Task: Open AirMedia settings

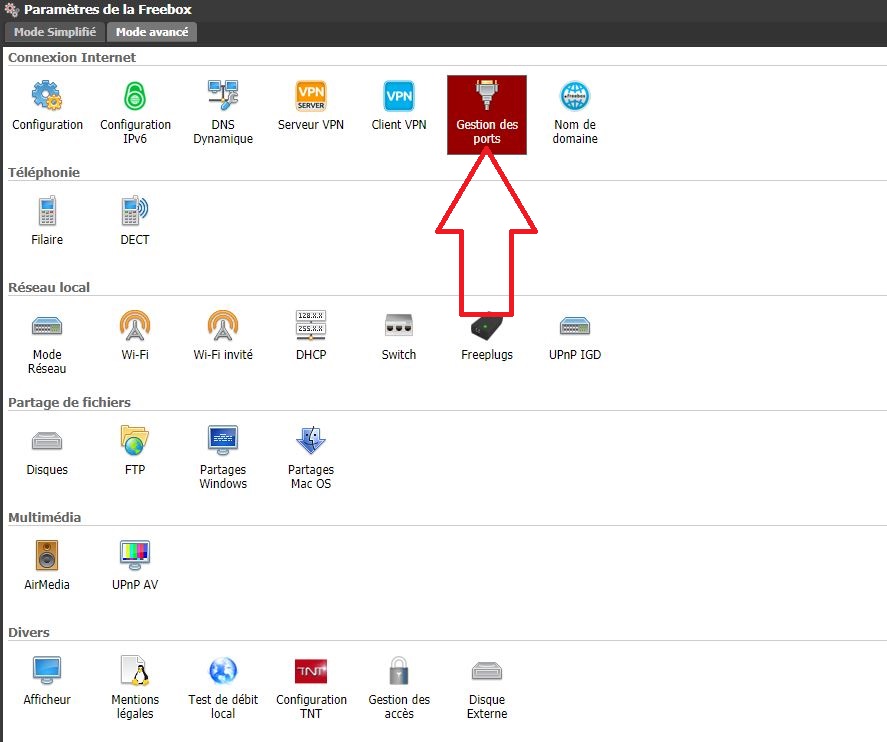Action: tap(47, 566)
